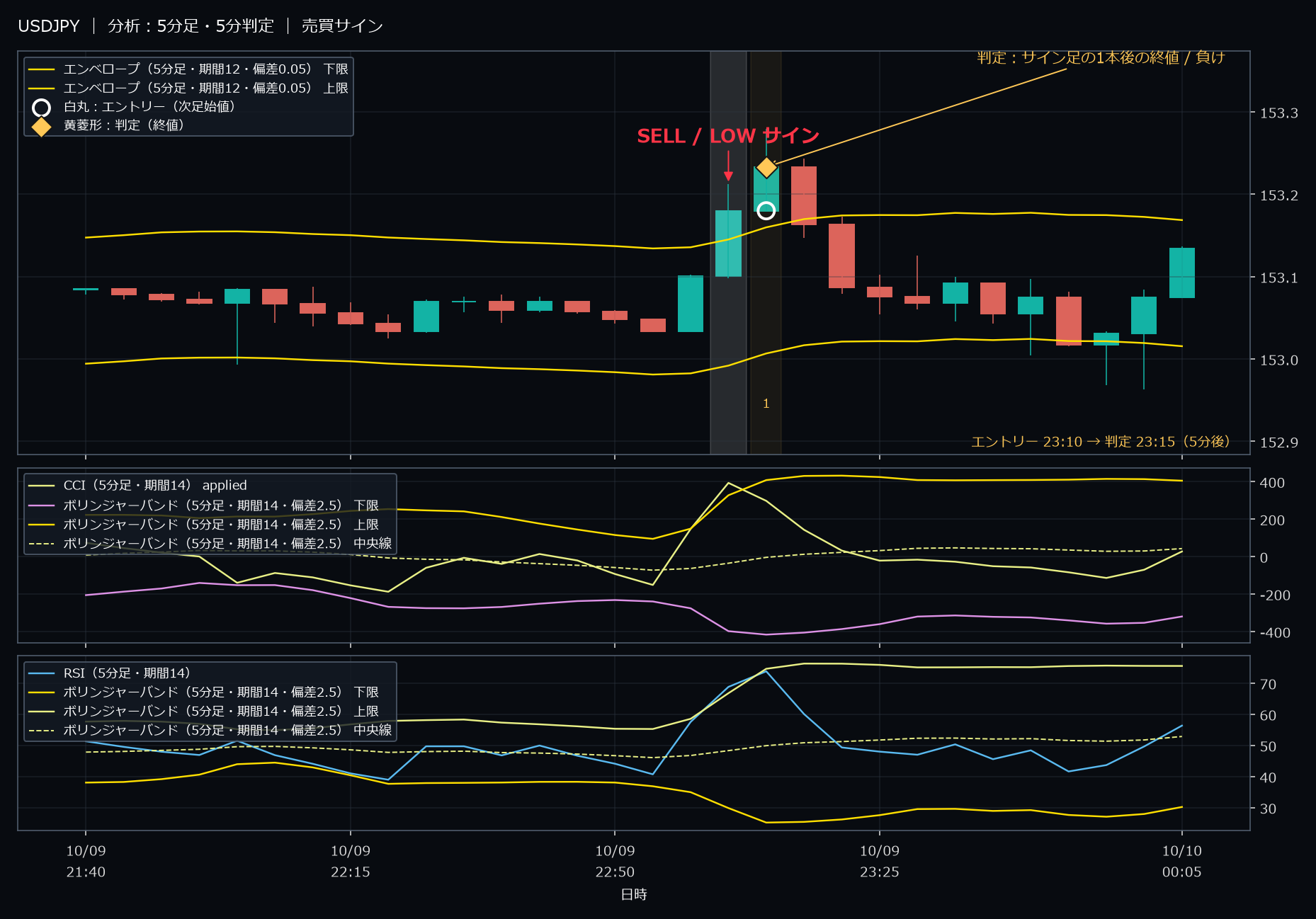Select the Bollinger '中央線' entry in the CCI legend
Screen dimensions: 1316x919
pos(210,544)
